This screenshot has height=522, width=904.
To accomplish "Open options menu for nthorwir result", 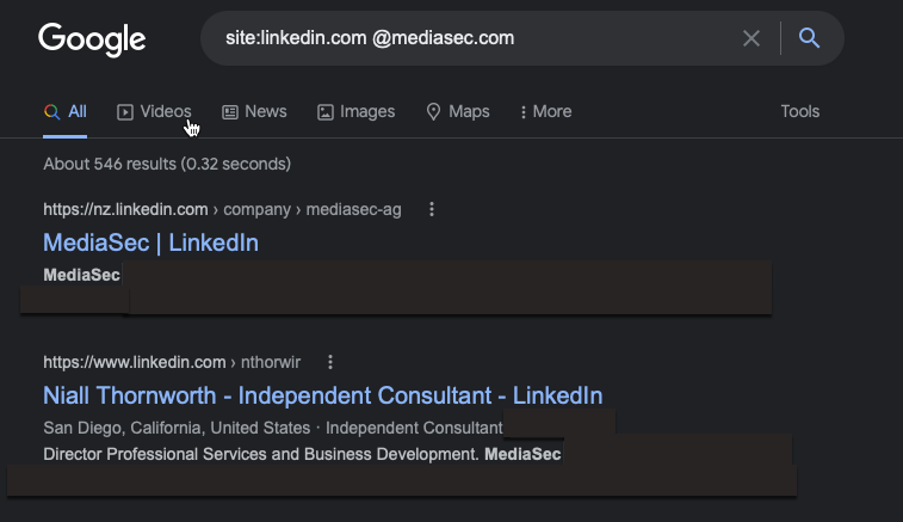I will (x=330, y=362).
